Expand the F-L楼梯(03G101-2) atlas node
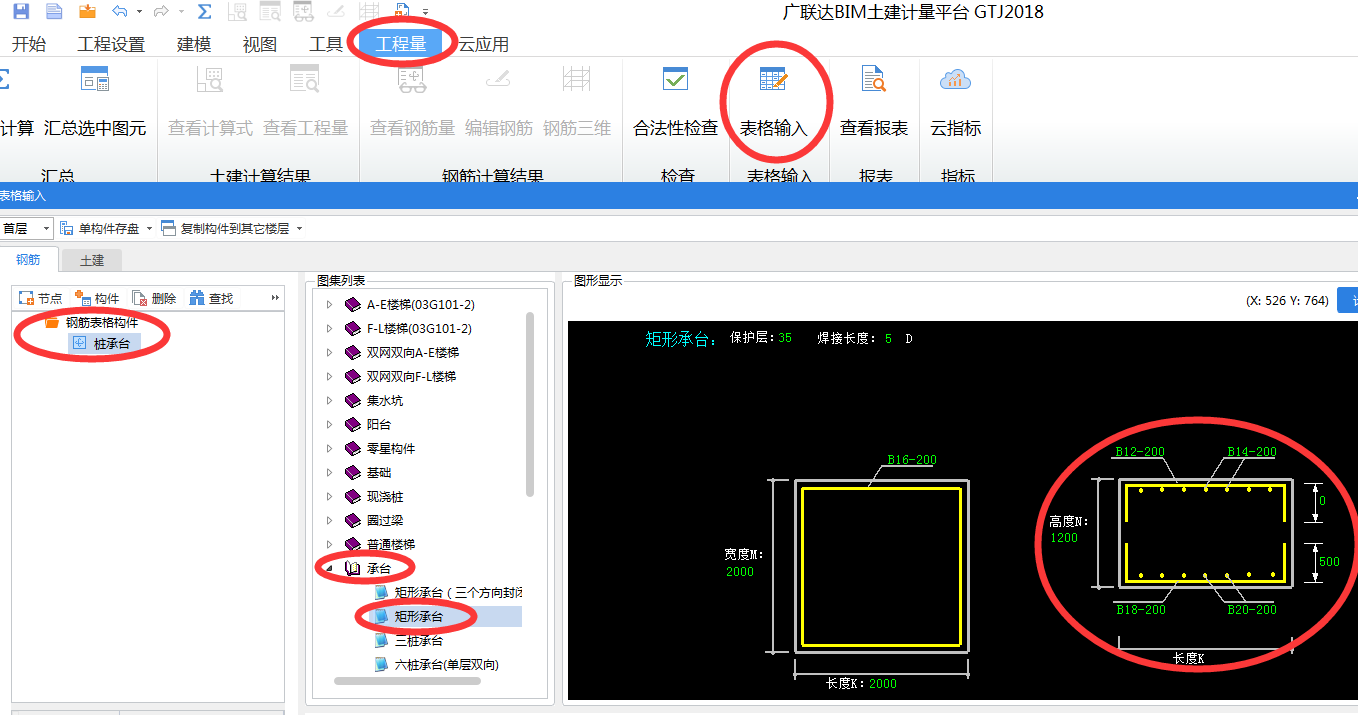Screen dimensions: 1358x715 point(329,328)
